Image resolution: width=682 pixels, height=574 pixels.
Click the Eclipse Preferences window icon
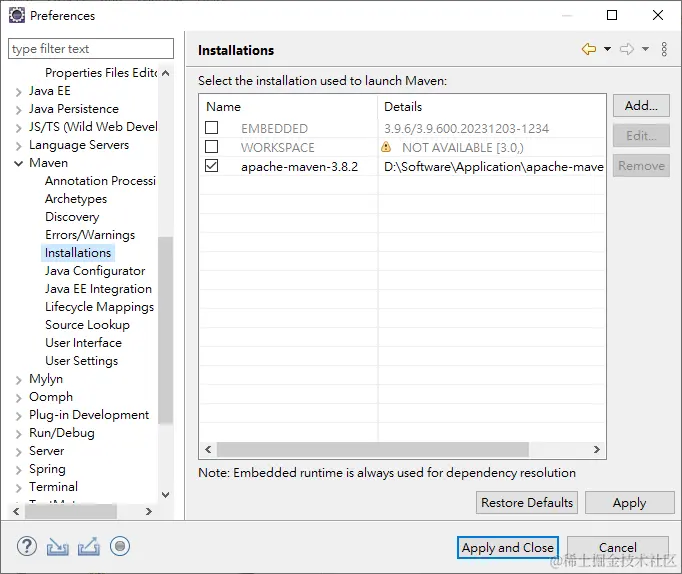coord(17,15)
